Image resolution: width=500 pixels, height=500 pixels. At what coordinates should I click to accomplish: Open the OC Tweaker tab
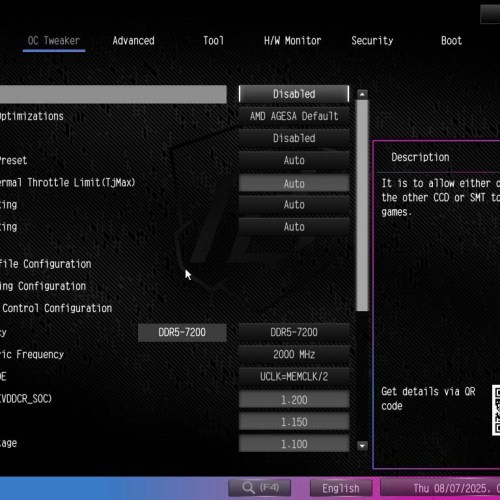pyautogui.click(x=54, y=41)
